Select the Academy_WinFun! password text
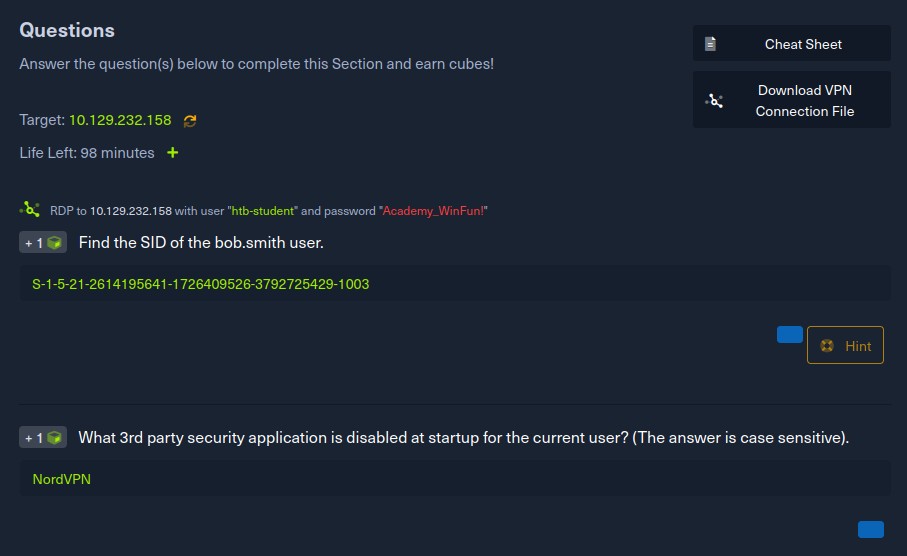907x556 pixels. coord(433,211)
